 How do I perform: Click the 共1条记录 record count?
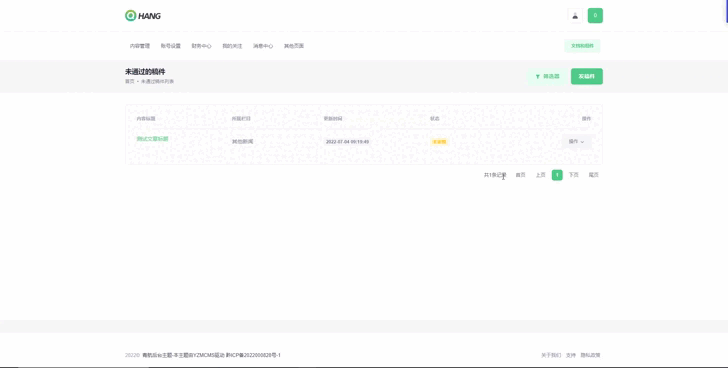click(x=495, y=175)
